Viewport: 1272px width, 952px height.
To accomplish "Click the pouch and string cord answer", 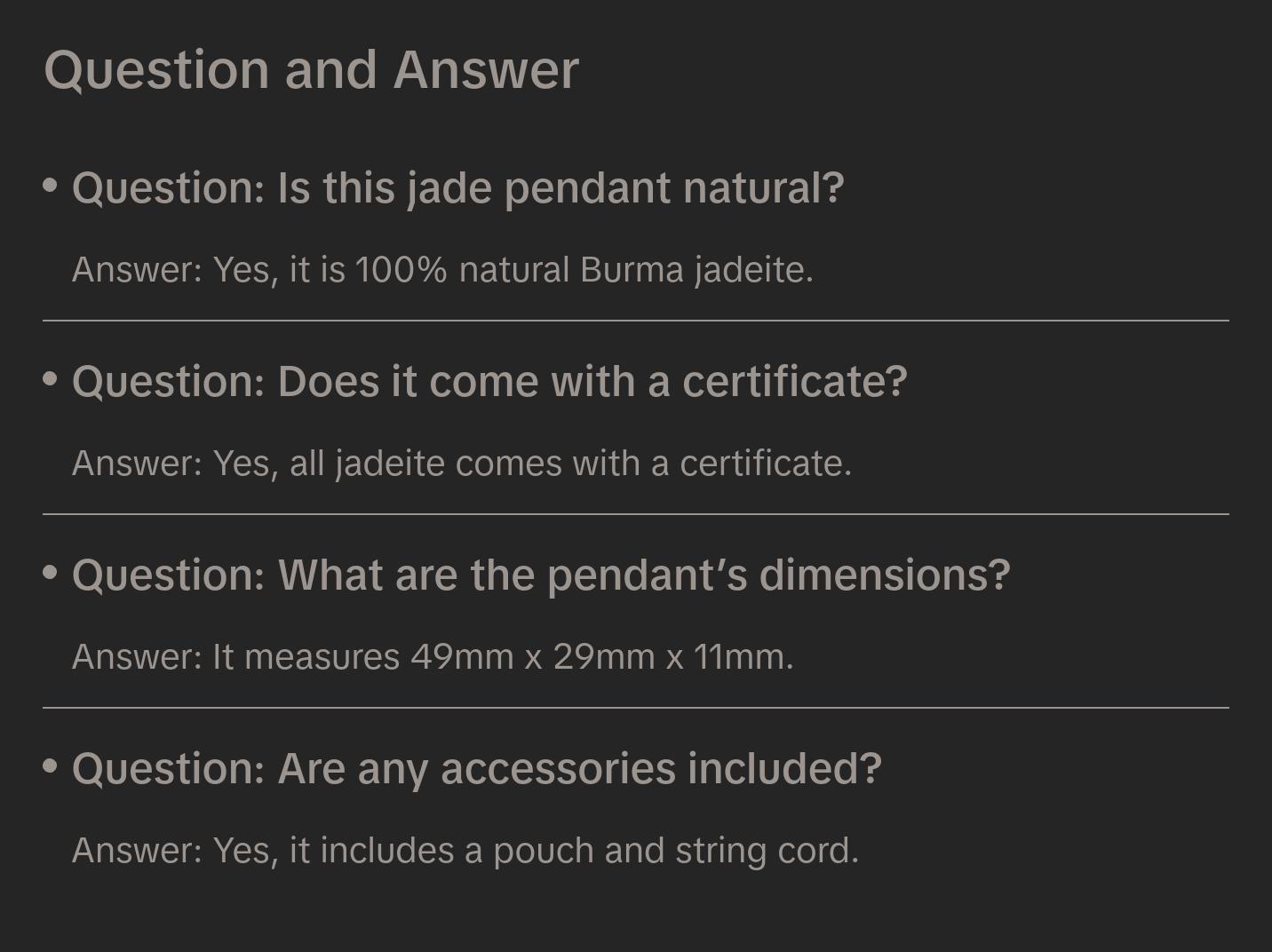I will point(465,851).
